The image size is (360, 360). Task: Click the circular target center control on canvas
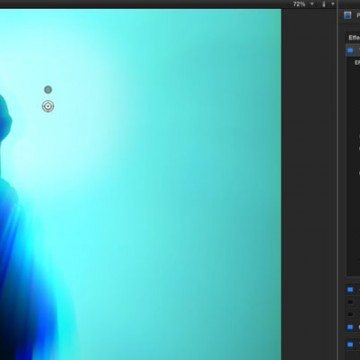[x=48, y=106]
